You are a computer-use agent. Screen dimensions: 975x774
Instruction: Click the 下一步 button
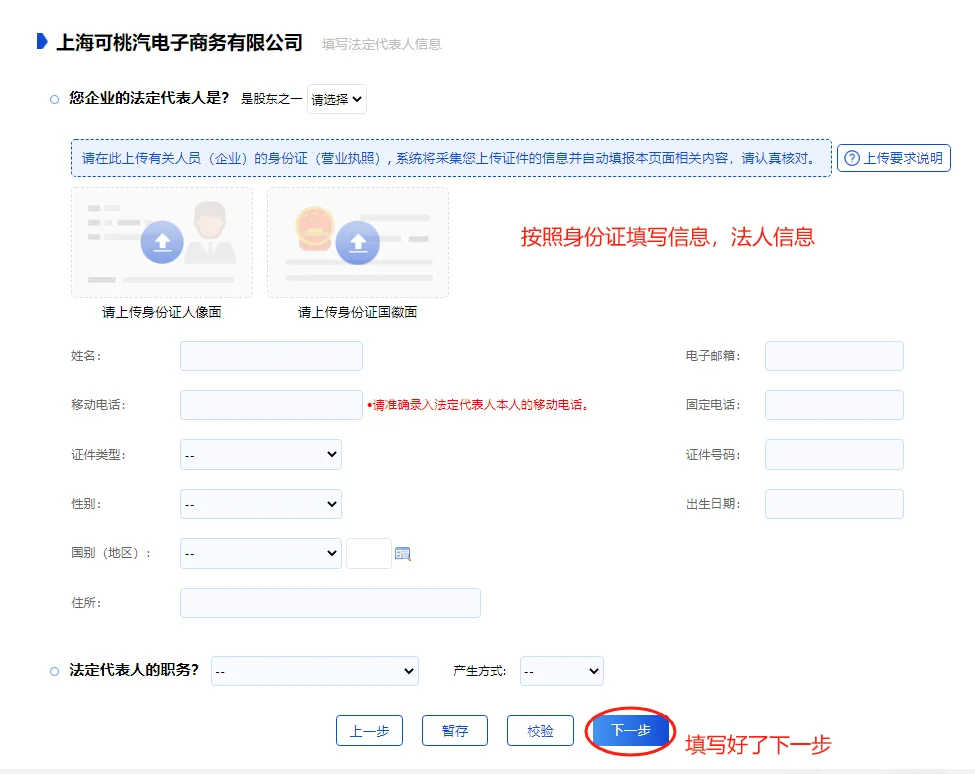[x=630, y=731]
